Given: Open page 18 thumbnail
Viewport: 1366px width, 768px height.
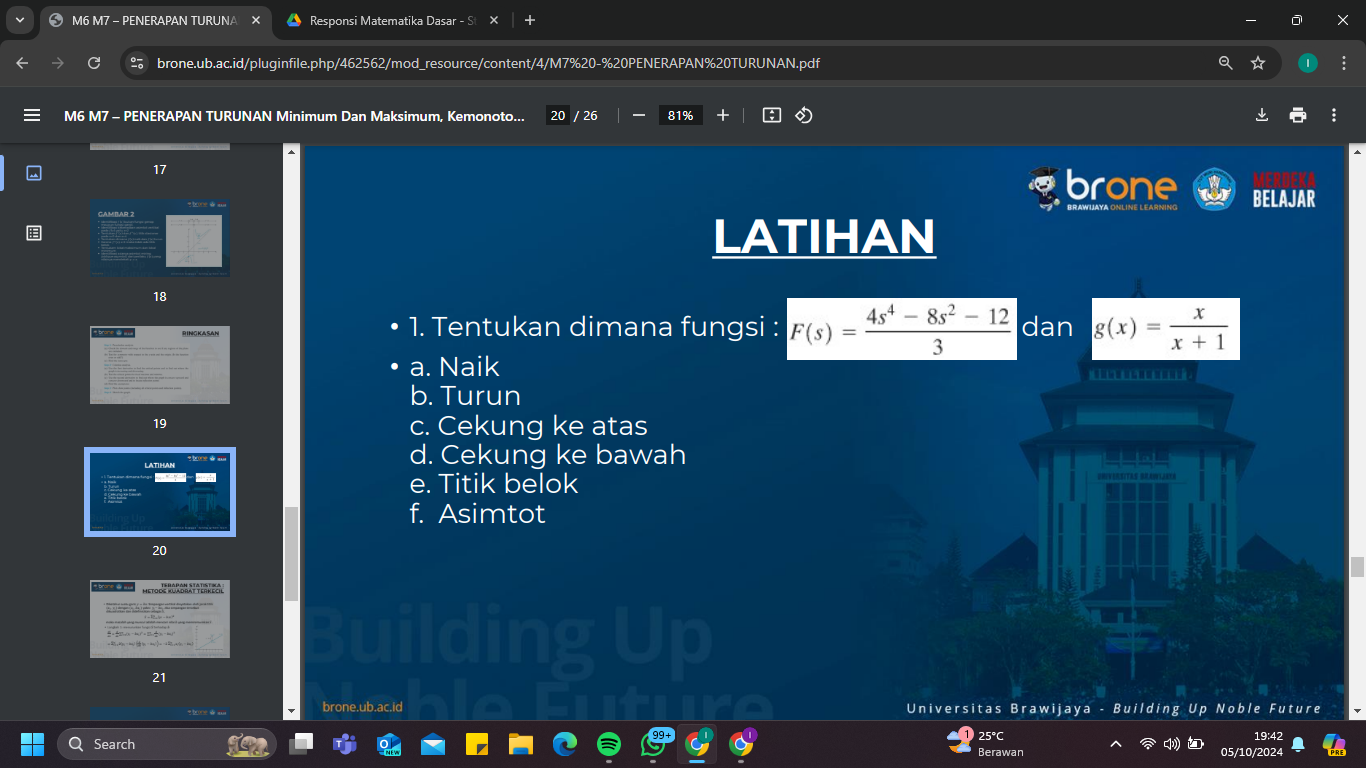Looking at the screenshot, I should tap(160, 239).
